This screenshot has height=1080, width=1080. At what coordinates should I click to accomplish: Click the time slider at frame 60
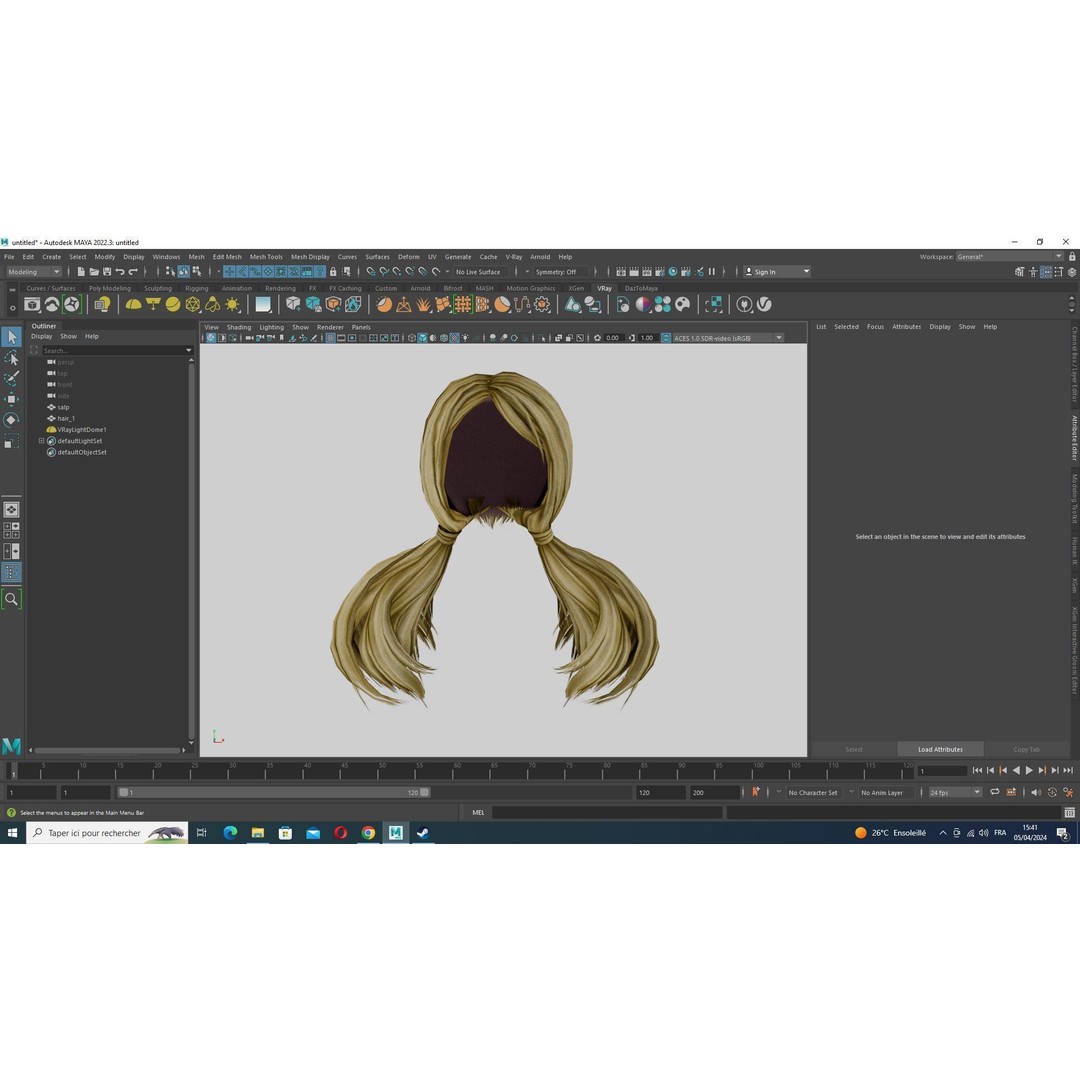(453, 771)
